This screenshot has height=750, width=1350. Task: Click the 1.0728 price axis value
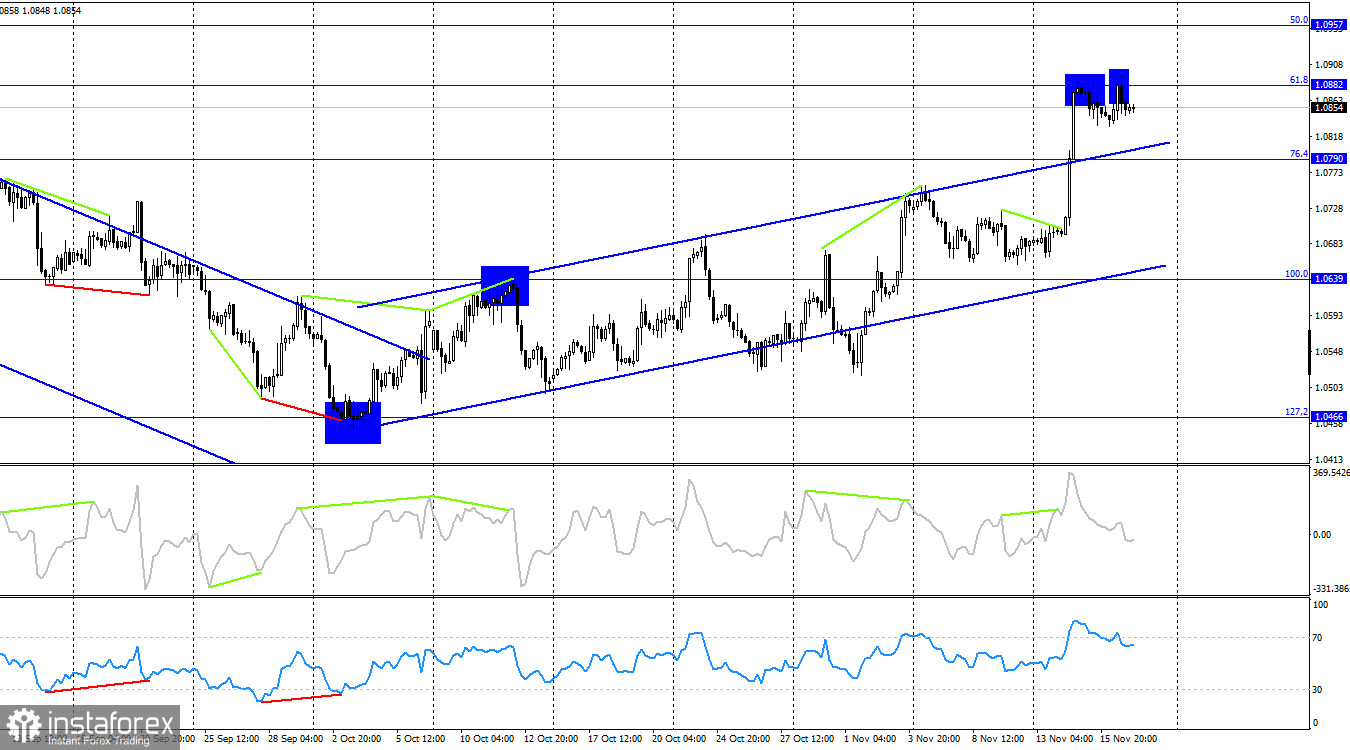[1329, 208]
